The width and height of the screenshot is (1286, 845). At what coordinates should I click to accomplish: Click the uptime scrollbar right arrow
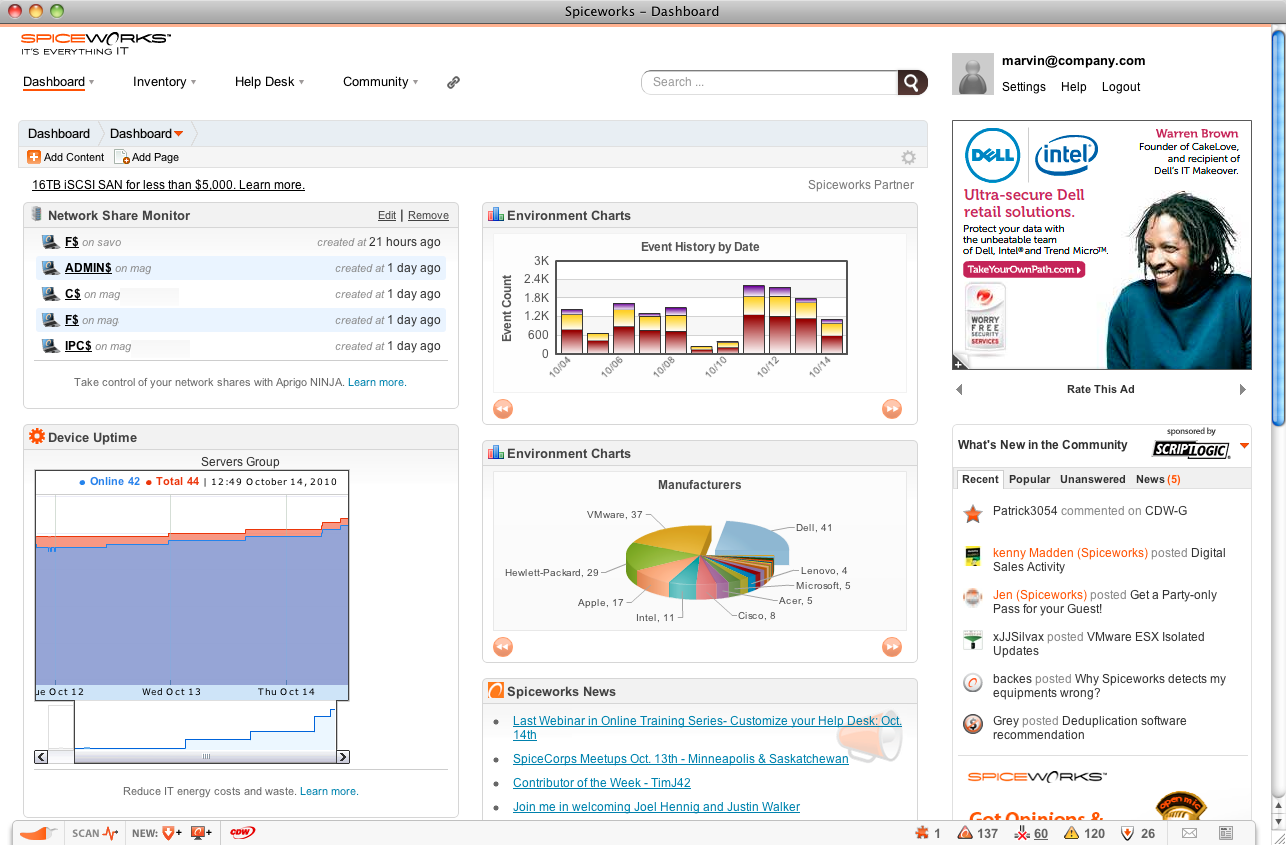(343, 757)
